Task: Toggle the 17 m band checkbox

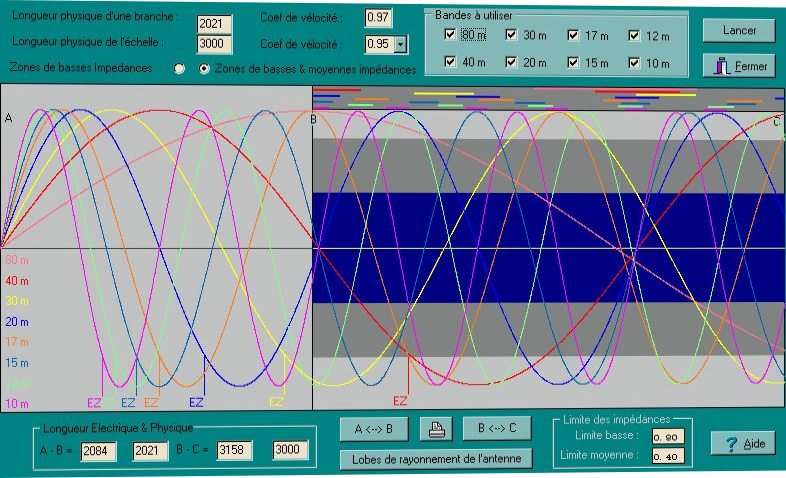Action: pos(573,35)
